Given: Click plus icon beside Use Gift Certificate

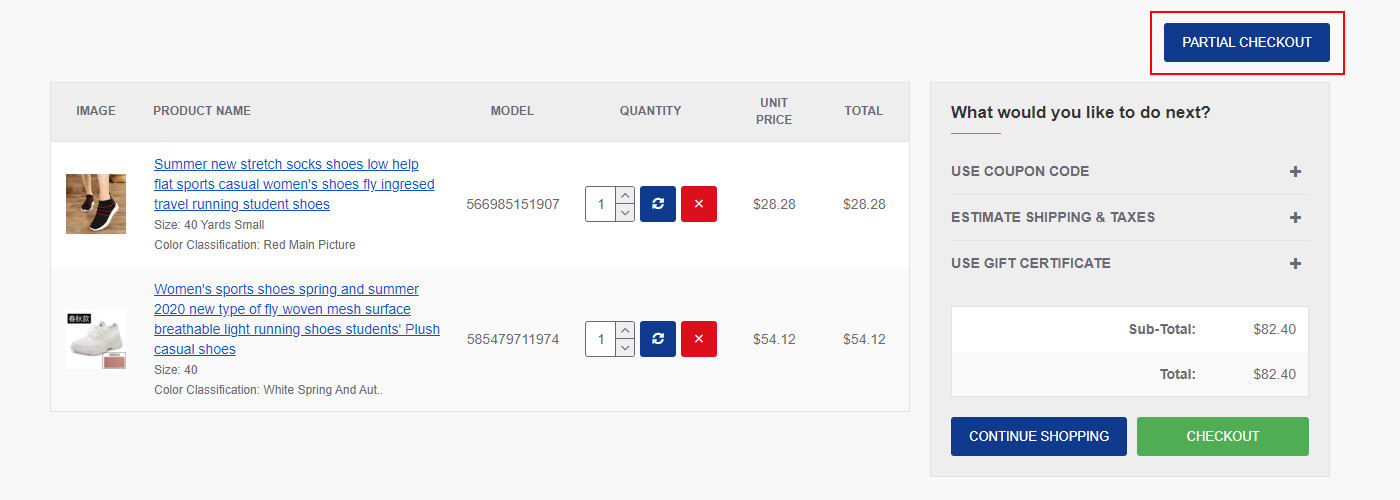Looking at the screenshot, I should coord(1295,263).
